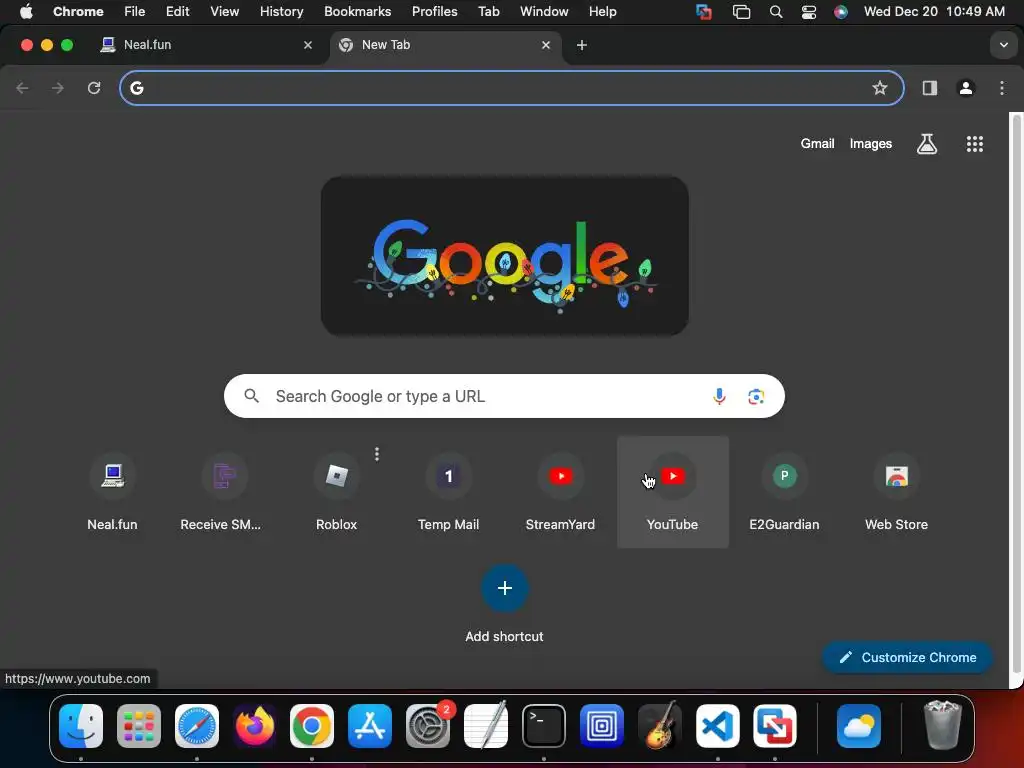
Task: Open the profile avatar icon in toolbar
Action: pyautogui.click(x=966, y=88)
